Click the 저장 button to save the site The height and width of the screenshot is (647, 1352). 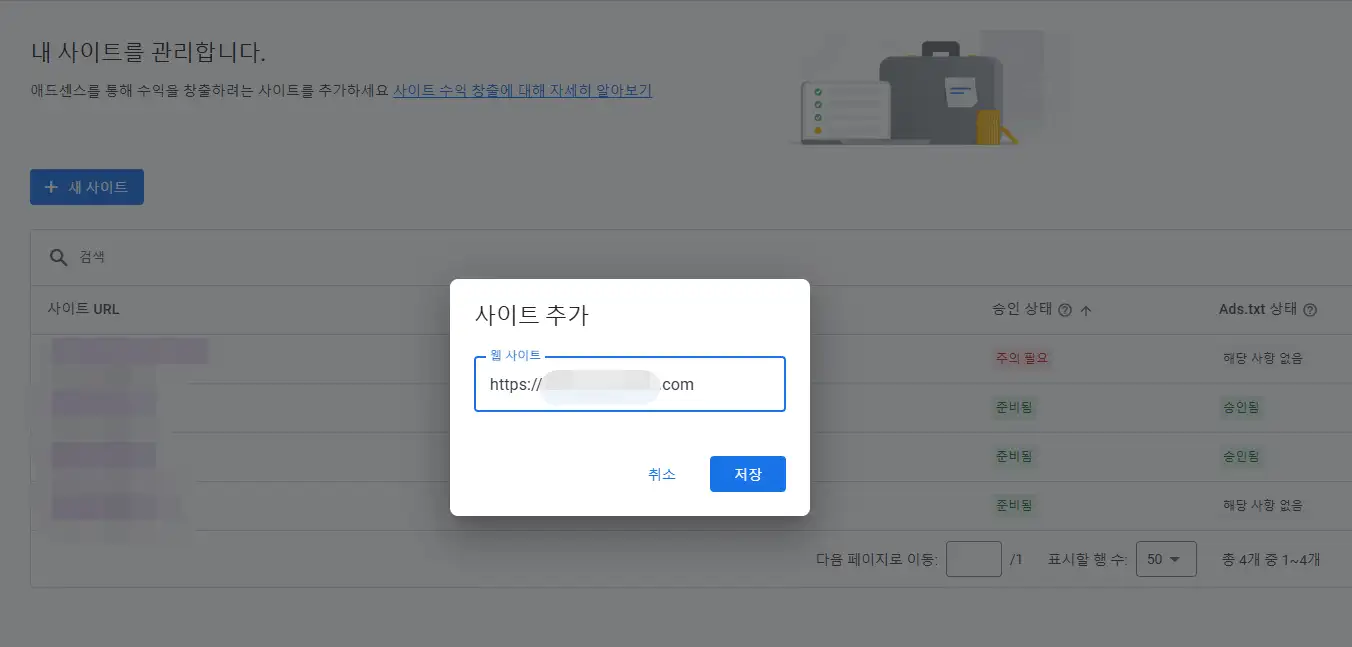[747, 474]
